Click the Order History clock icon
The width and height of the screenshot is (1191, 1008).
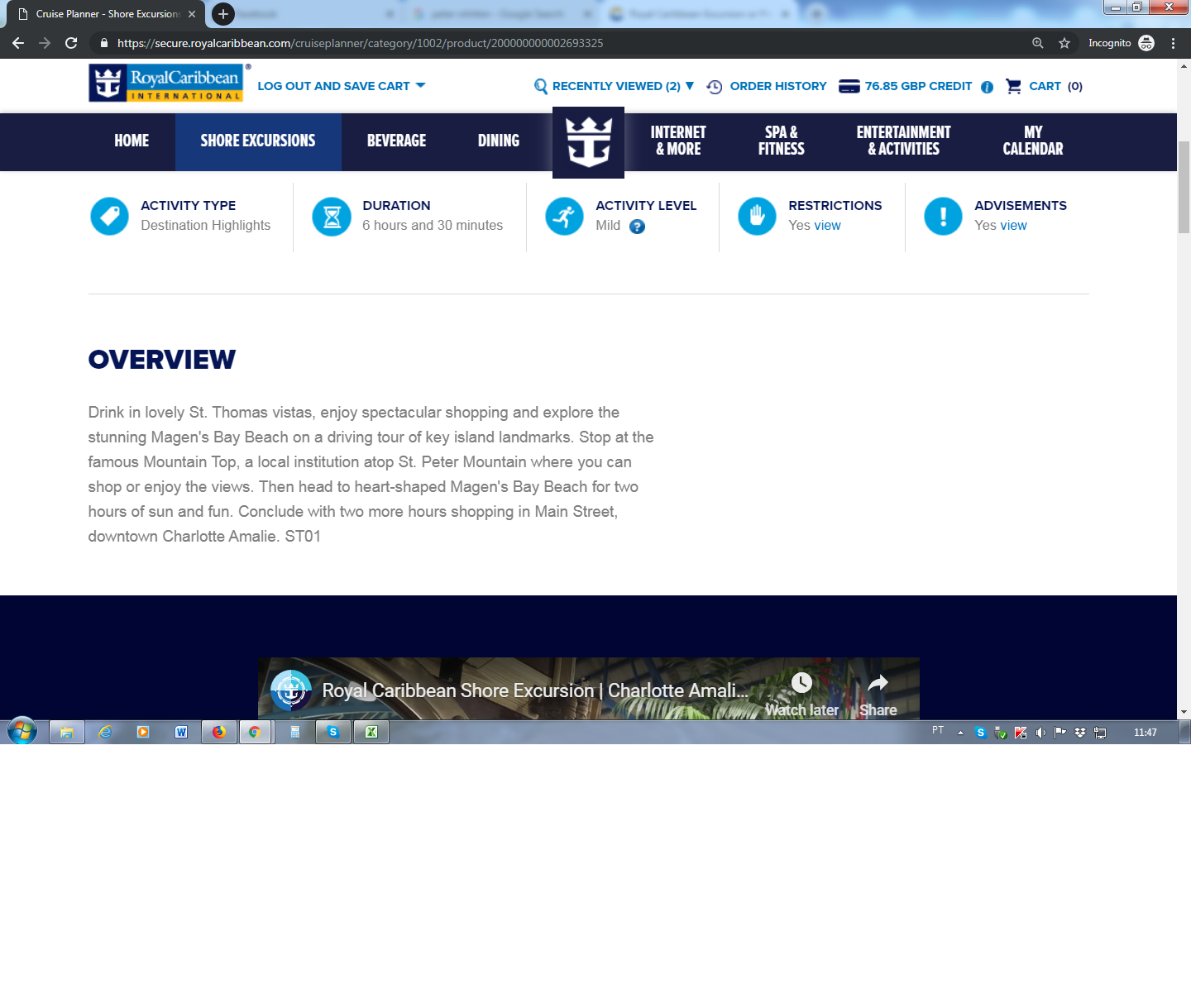715,87
